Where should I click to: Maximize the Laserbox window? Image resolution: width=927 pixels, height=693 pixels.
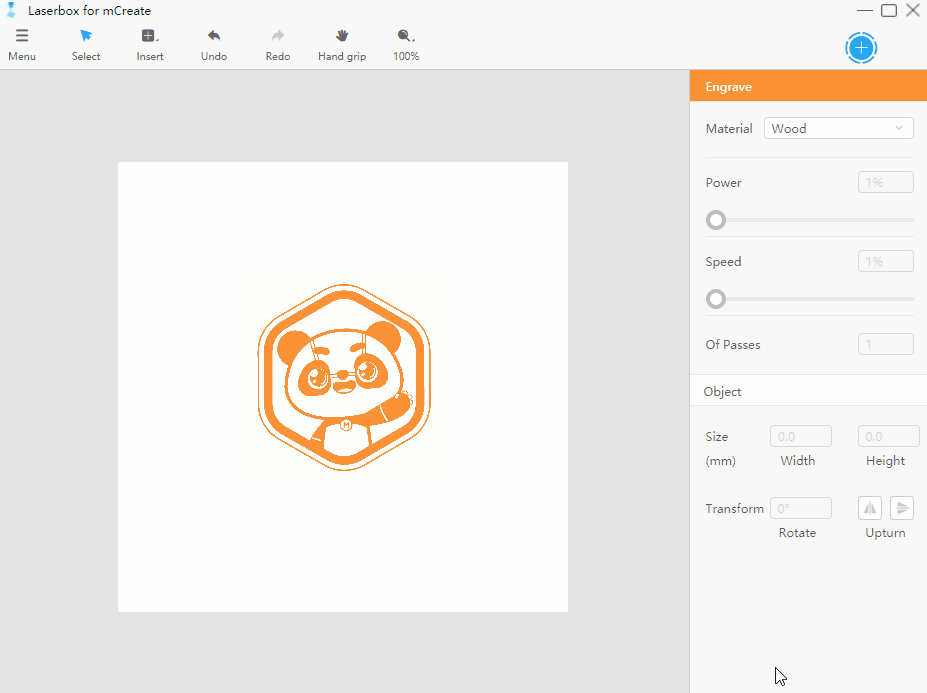pos(889,10)
